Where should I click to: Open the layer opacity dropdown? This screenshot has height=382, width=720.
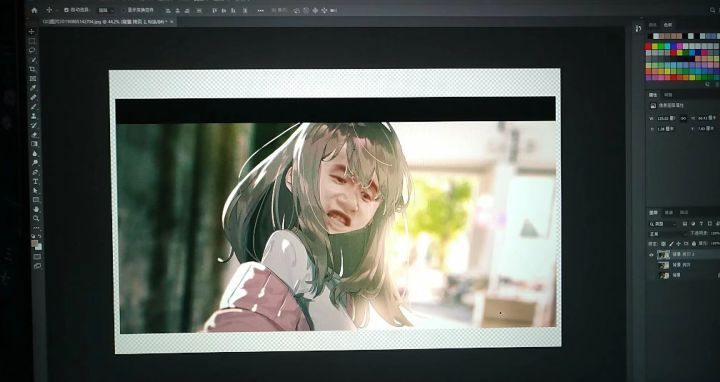714,234
